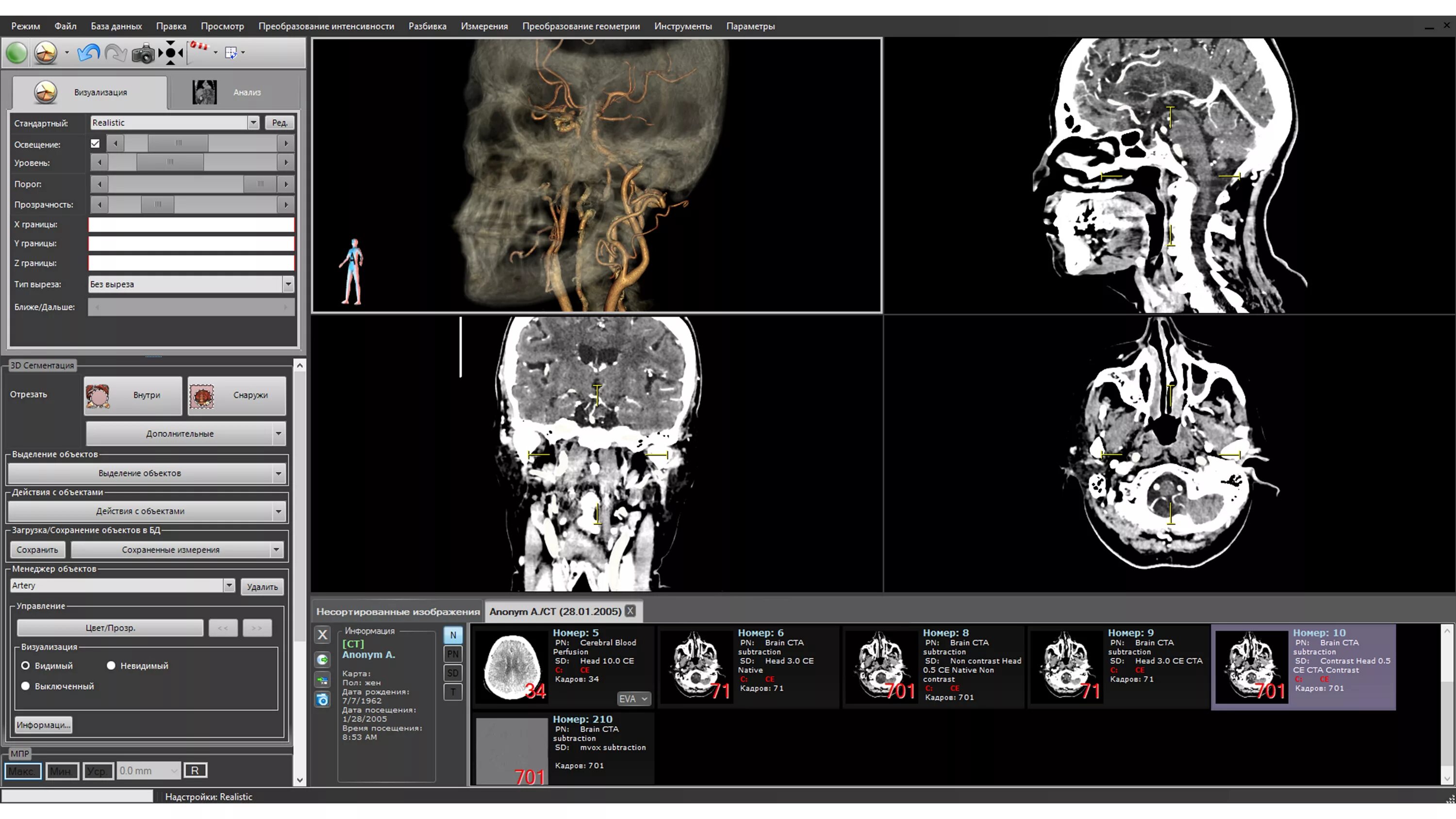Select the 'Видимый' radio button

[25, 665]
